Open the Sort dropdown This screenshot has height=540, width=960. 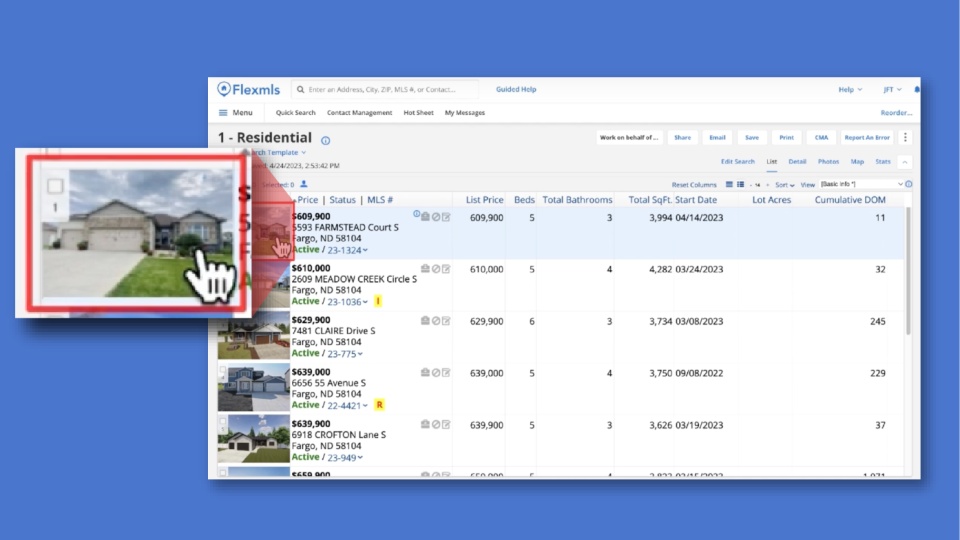tap(784, 185)
